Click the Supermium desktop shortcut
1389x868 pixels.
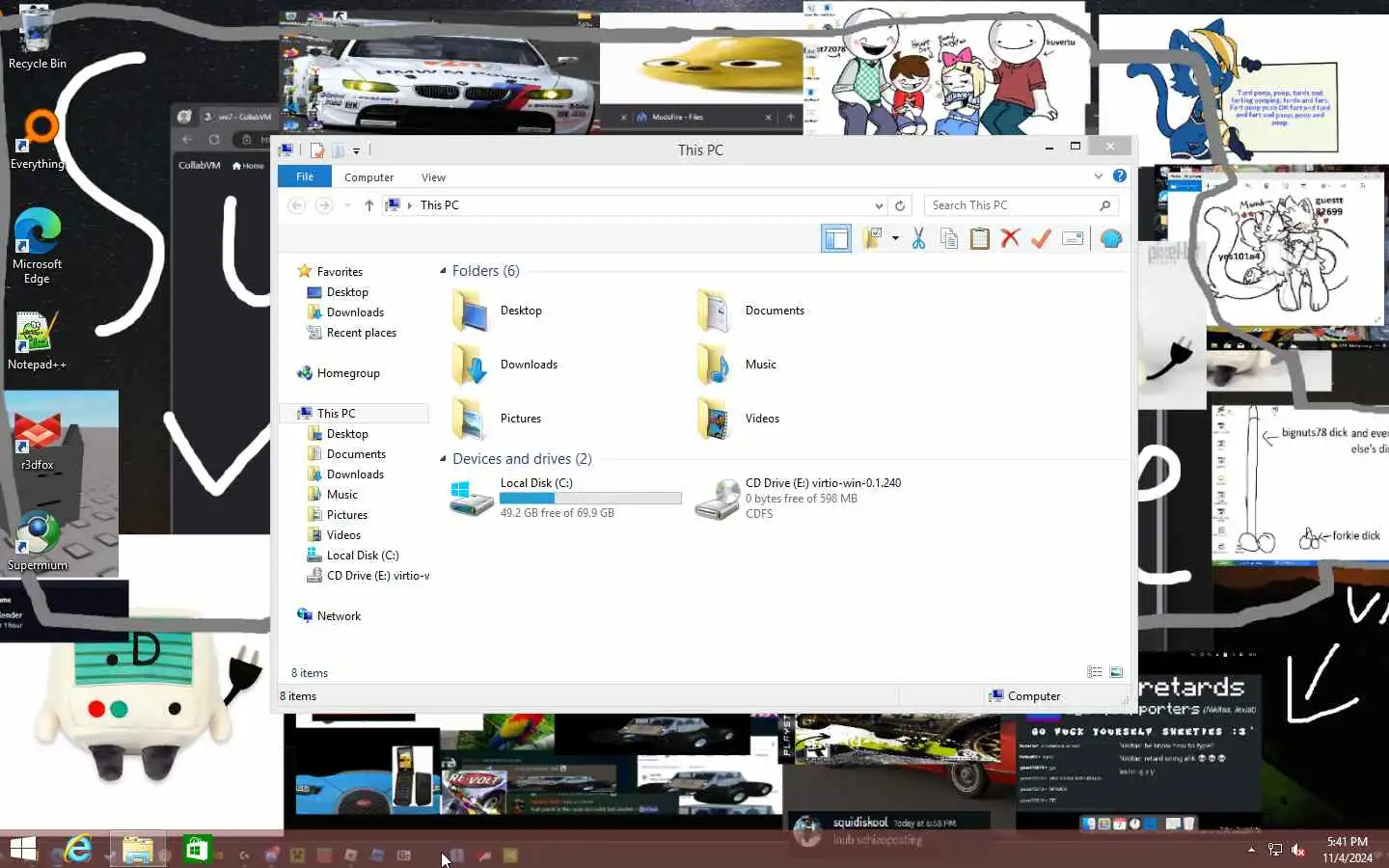pos(37,543)
